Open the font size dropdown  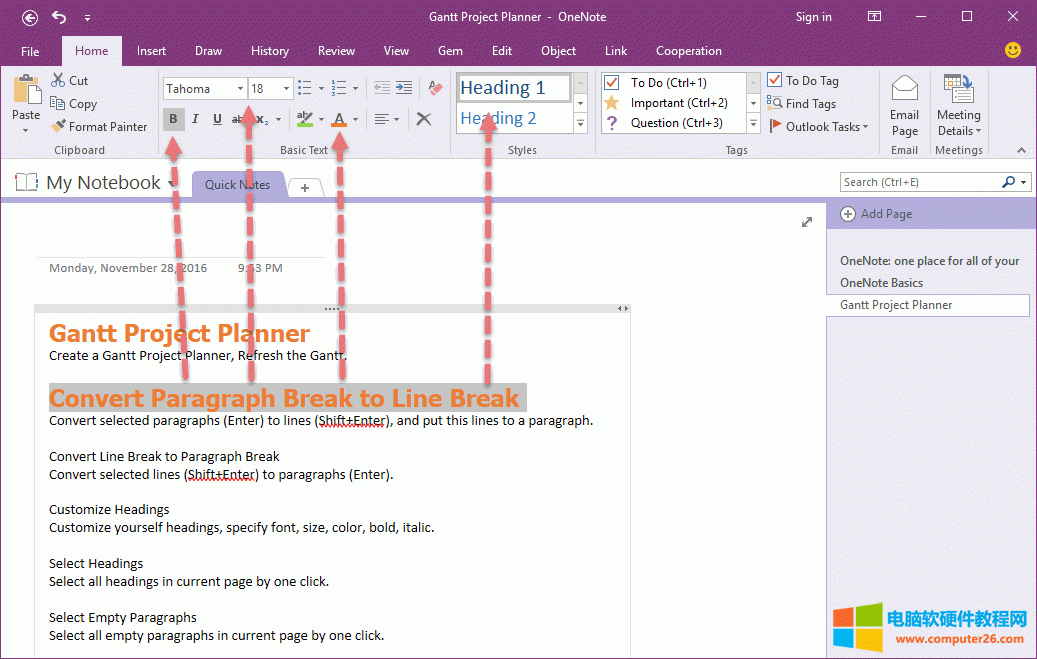pos(286,89)
